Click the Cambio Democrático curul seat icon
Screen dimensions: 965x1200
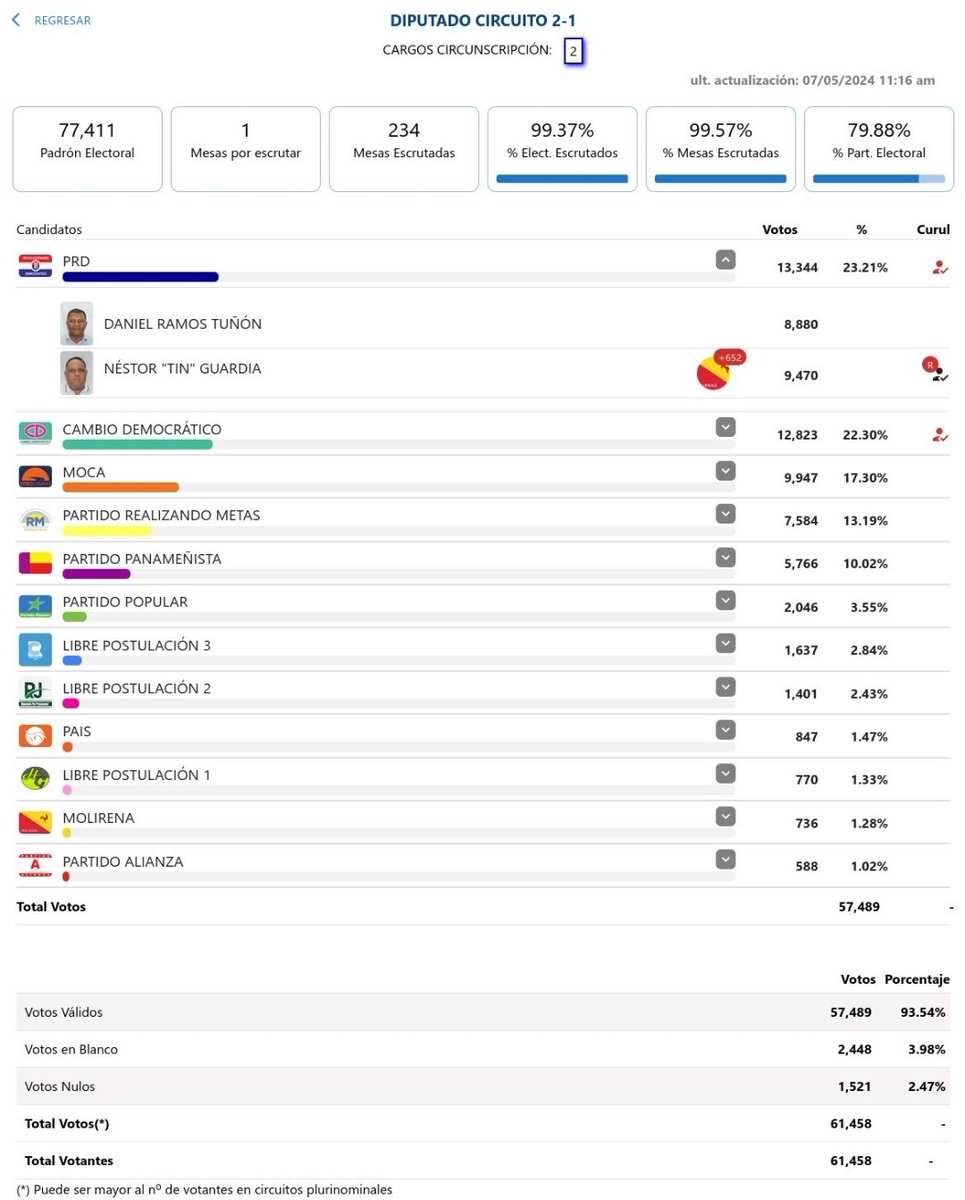(x=939, y=434)
